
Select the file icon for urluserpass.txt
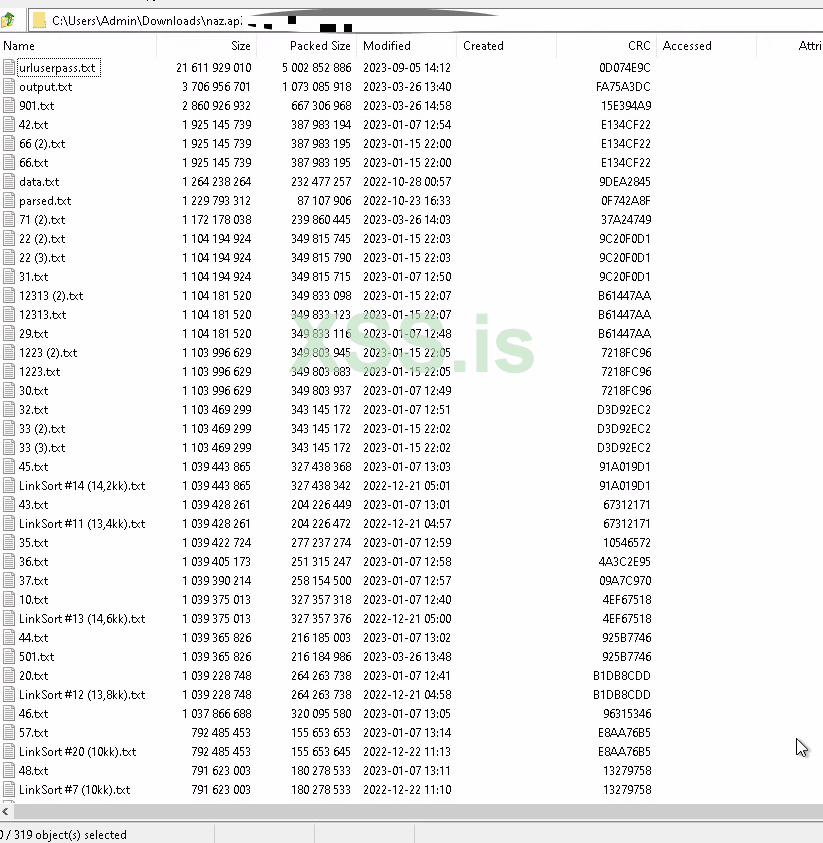point(9,68)
